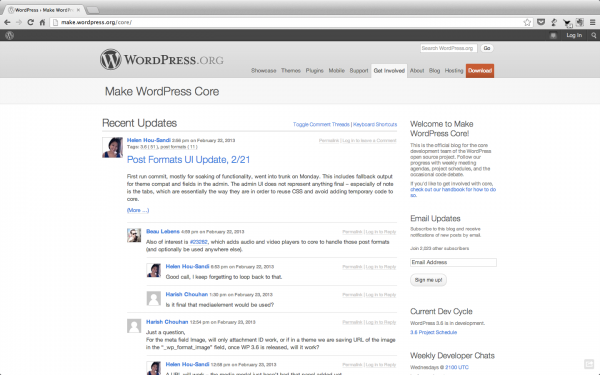Open the About nav item

[x=417, y=70]
